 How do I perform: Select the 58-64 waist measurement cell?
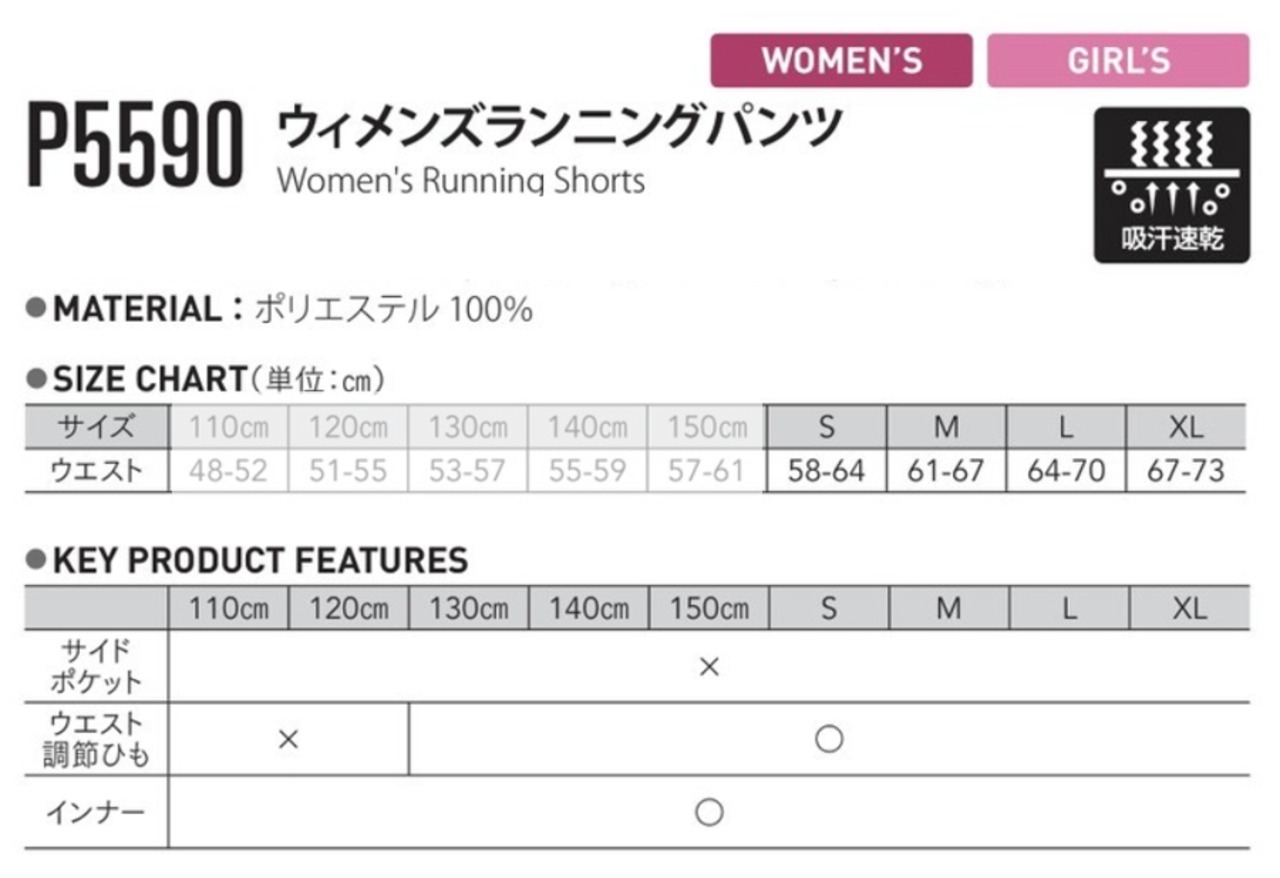click(x=826, y=471)
